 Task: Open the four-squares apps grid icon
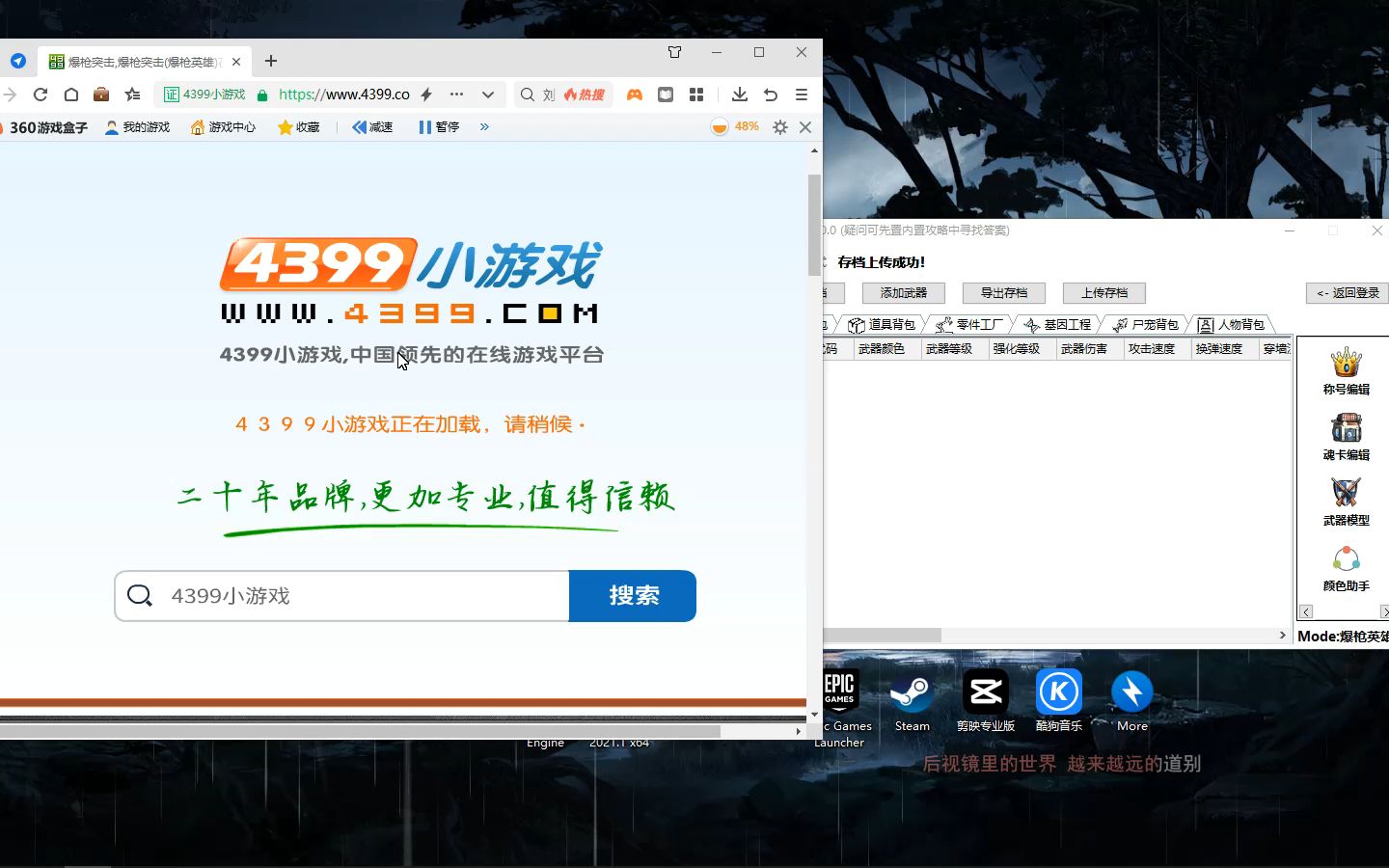(x=696, y=95)
